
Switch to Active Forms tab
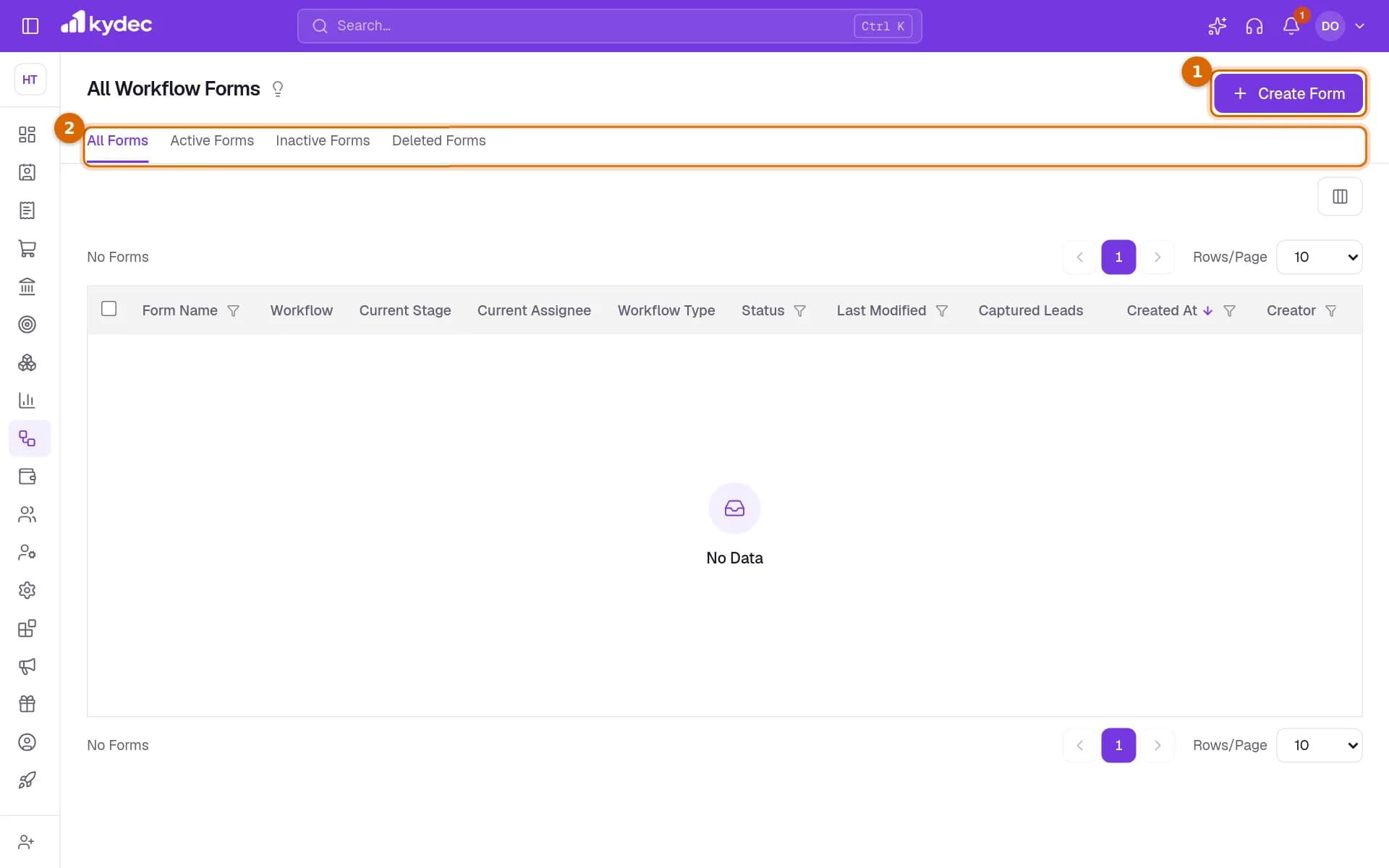(x=212, y=140)
